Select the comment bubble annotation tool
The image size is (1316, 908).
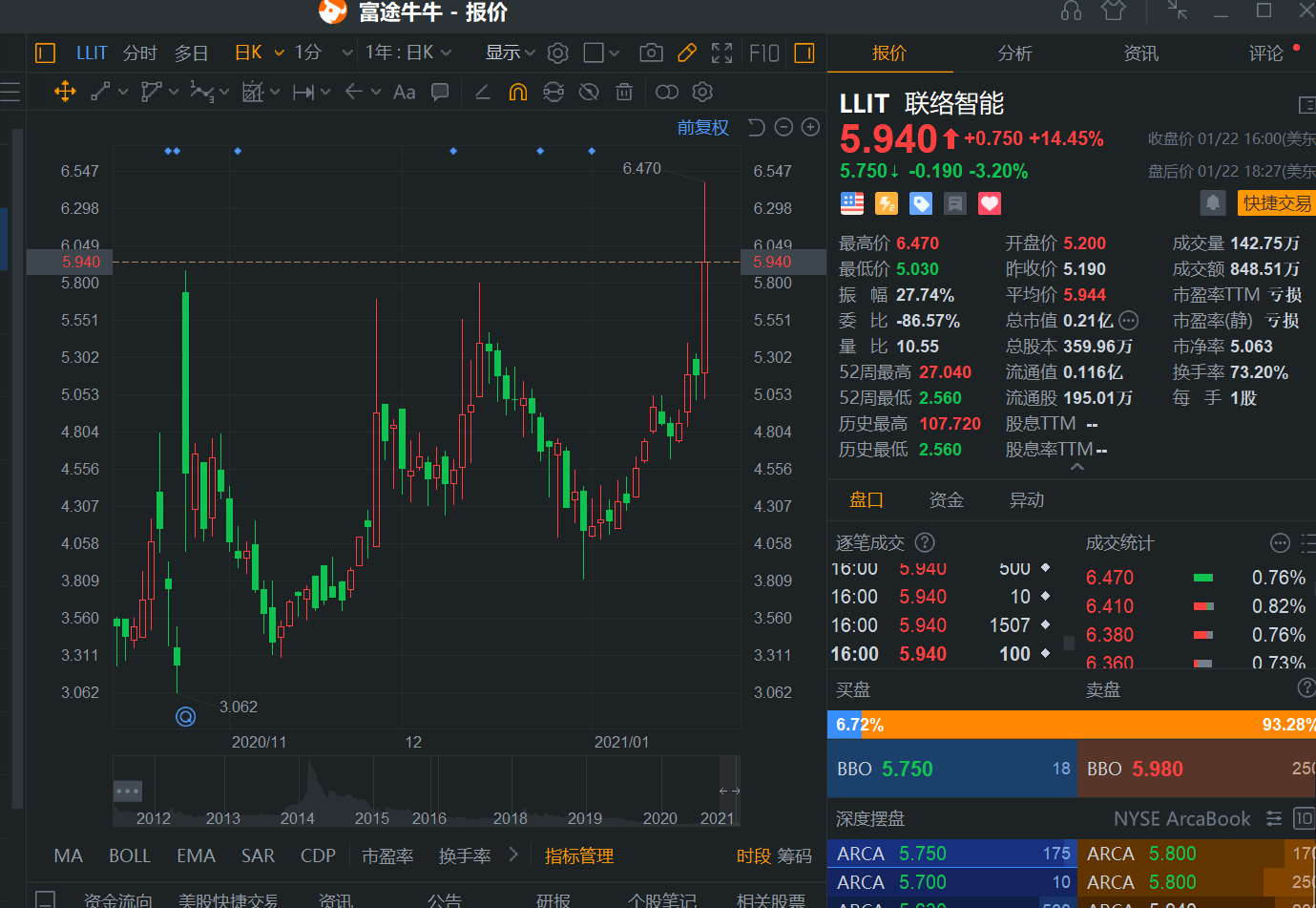440,92
